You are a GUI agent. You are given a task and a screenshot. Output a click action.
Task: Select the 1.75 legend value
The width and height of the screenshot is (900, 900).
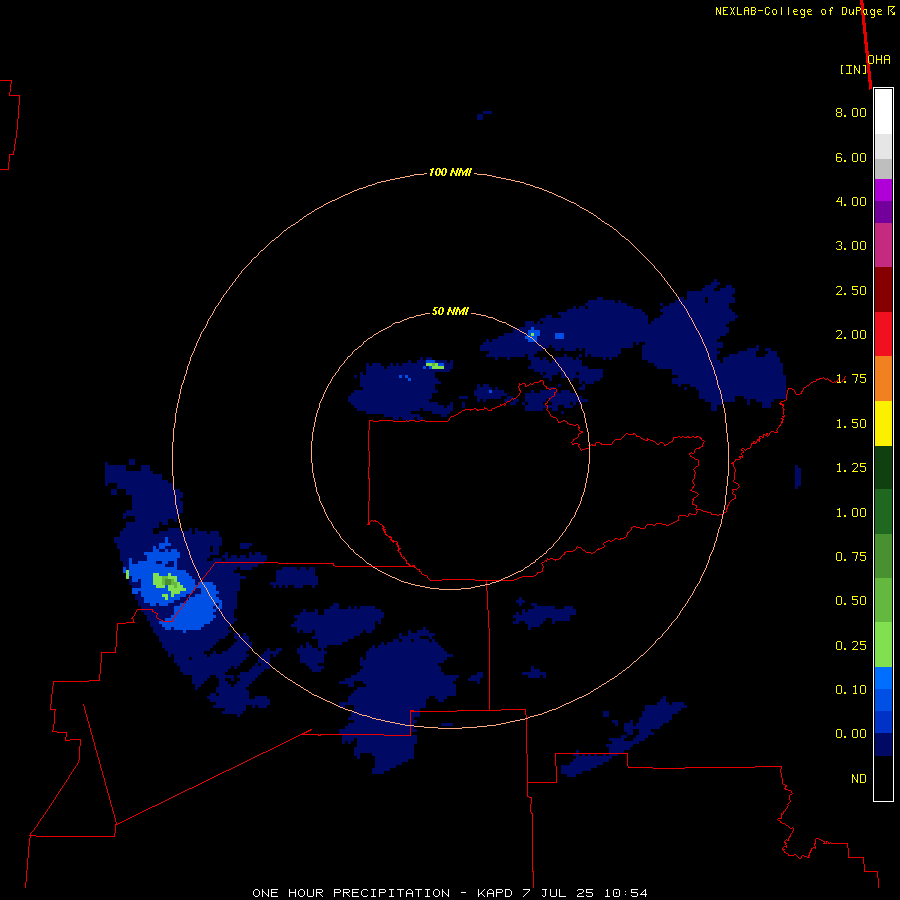(x=851, y=379)
